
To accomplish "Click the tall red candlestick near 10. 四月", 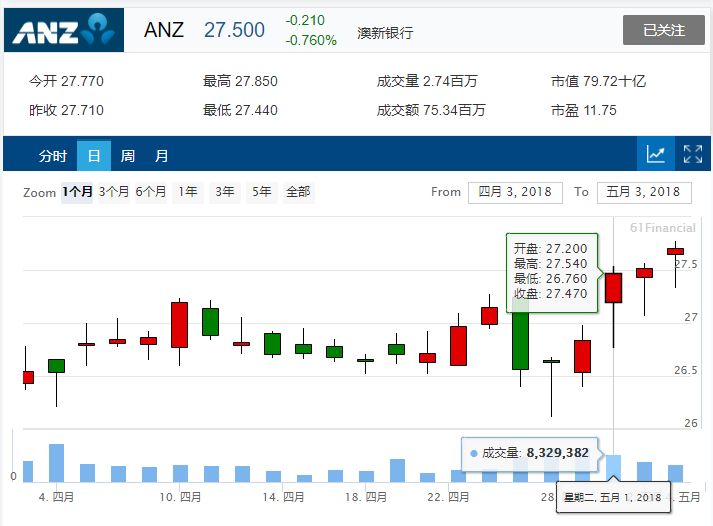I will [x=179, y=325].
